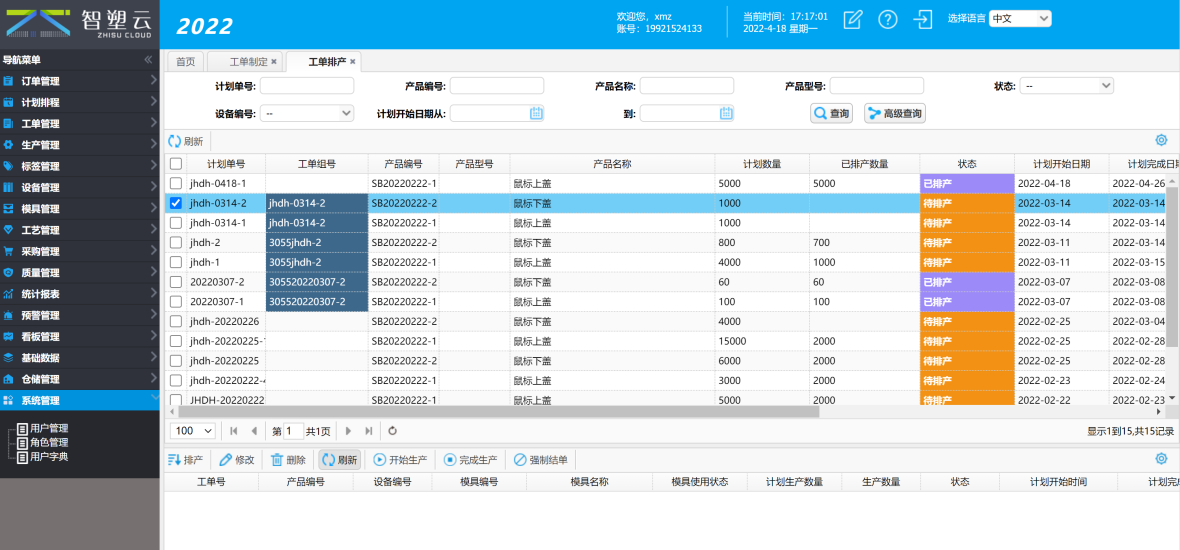
Task: Click the upper grid settings gear icon
Action: click(1161, 141)
